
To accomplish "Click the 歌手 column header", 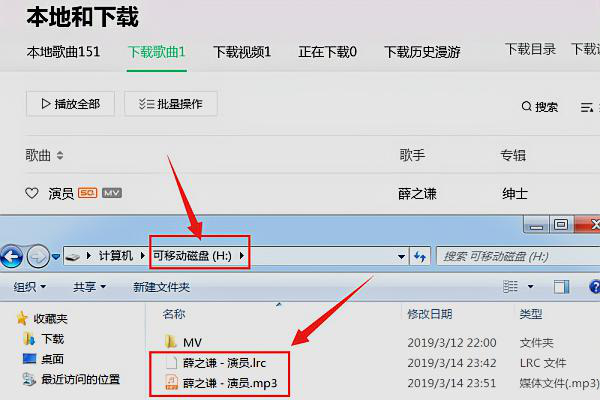I will click(x=412, y=155).
